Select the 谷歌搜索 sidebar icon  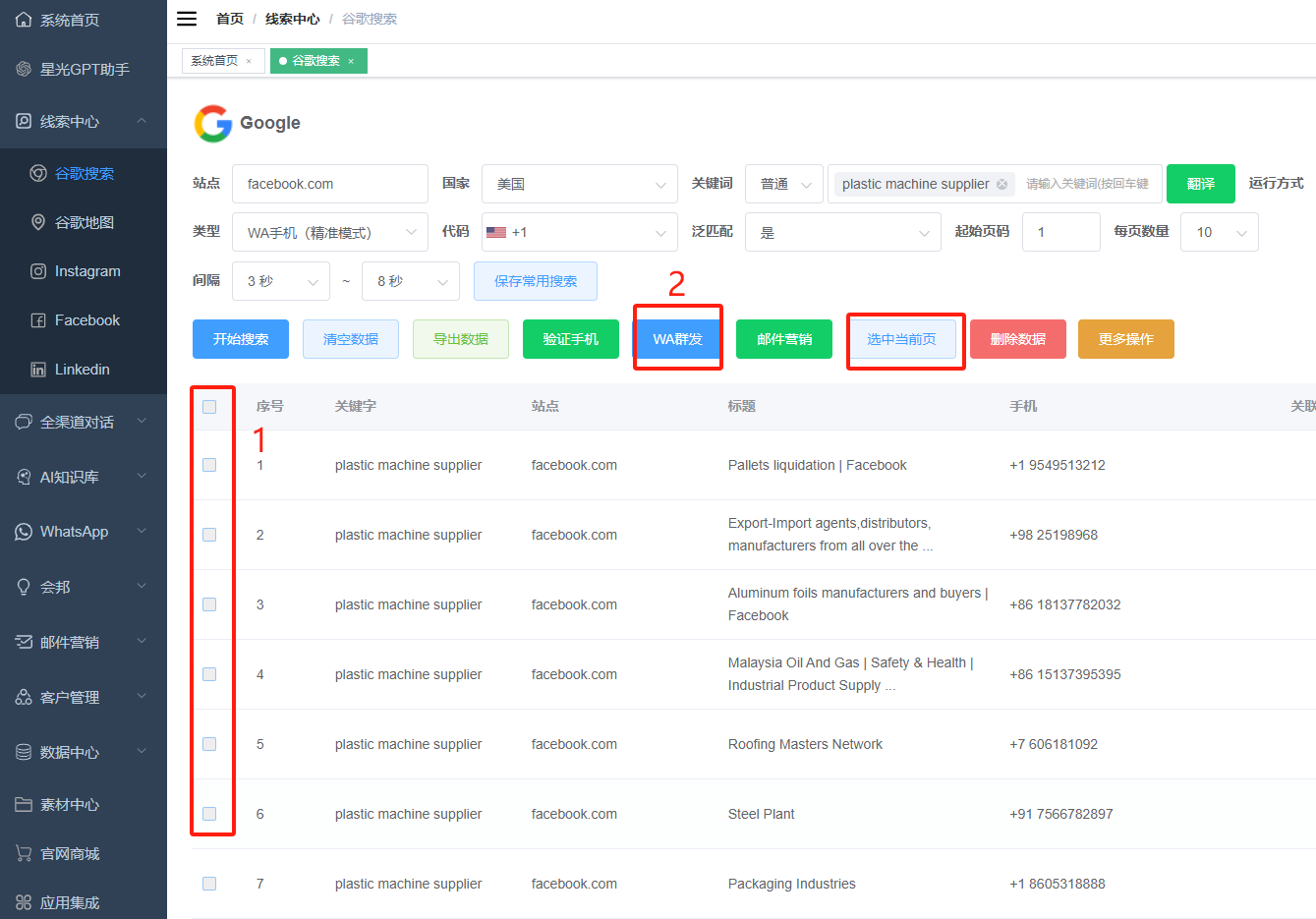(38, 173)
